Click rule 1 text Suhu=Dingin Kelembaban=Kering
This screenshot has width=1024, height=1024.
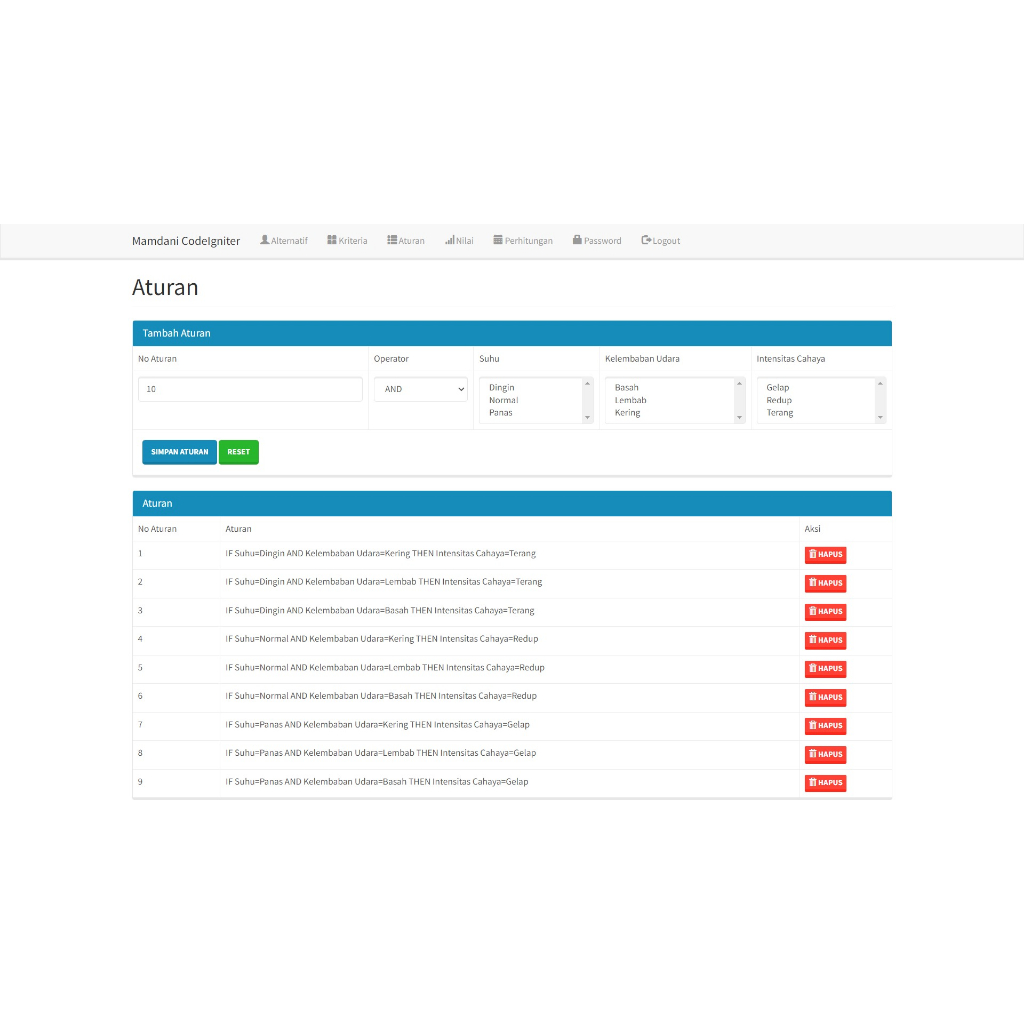pos(381,553)
